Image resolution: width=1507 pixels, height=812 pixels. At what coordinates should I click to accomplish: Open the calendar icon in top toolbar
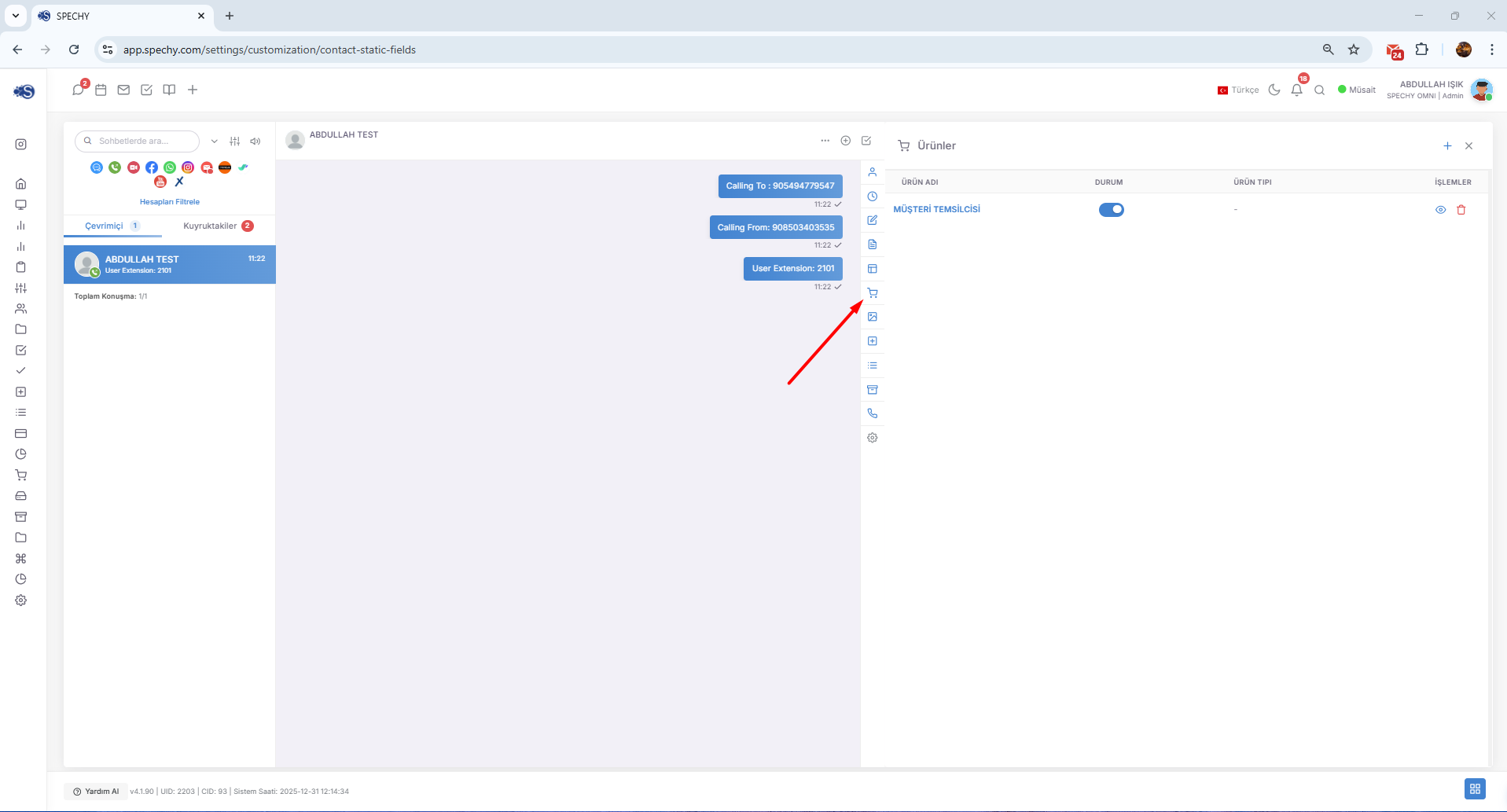[101, 90]
